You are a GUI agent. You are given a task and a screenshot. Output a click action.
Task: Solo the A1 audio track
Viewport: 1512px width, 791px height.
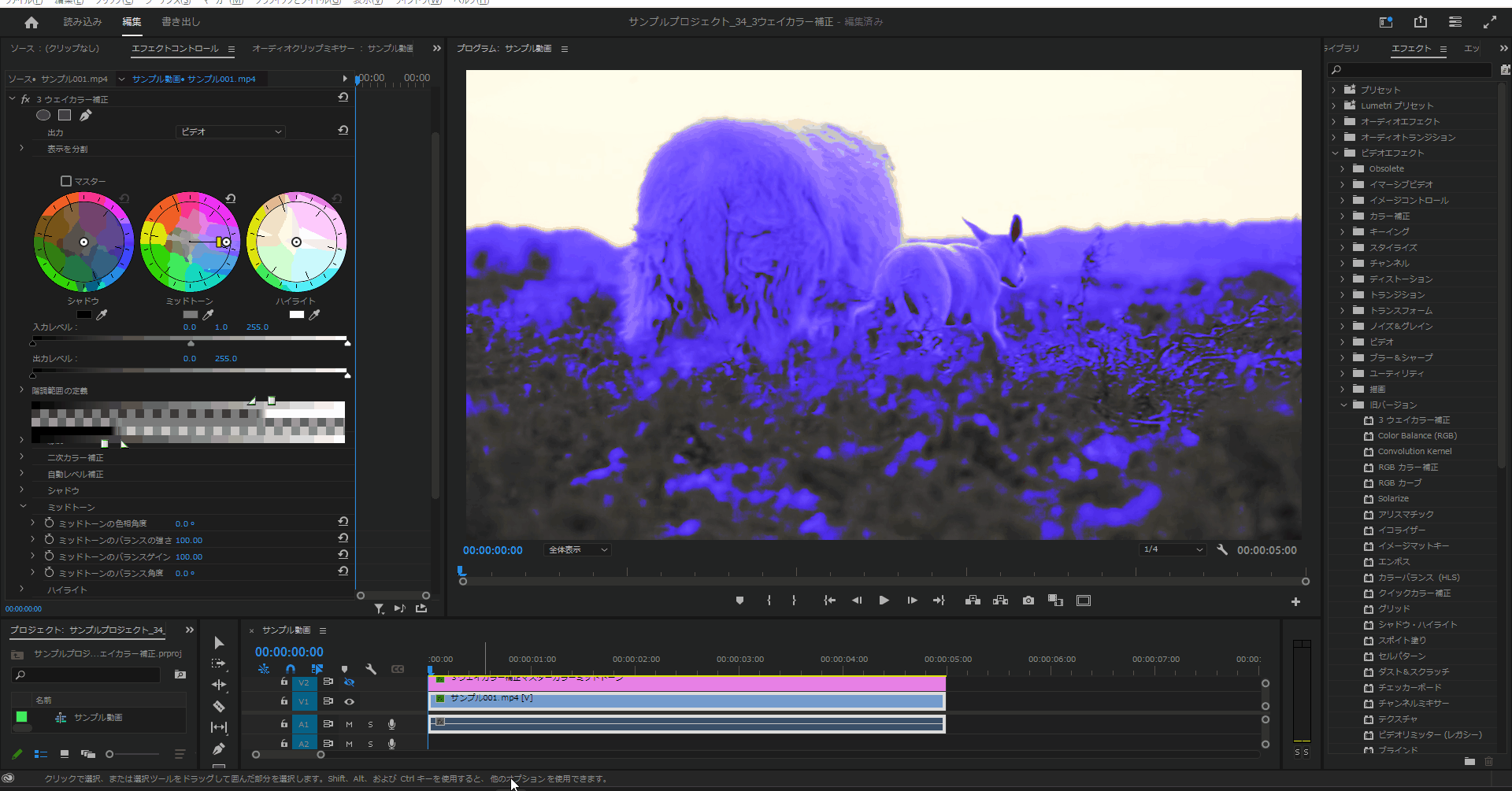[370, 724]
